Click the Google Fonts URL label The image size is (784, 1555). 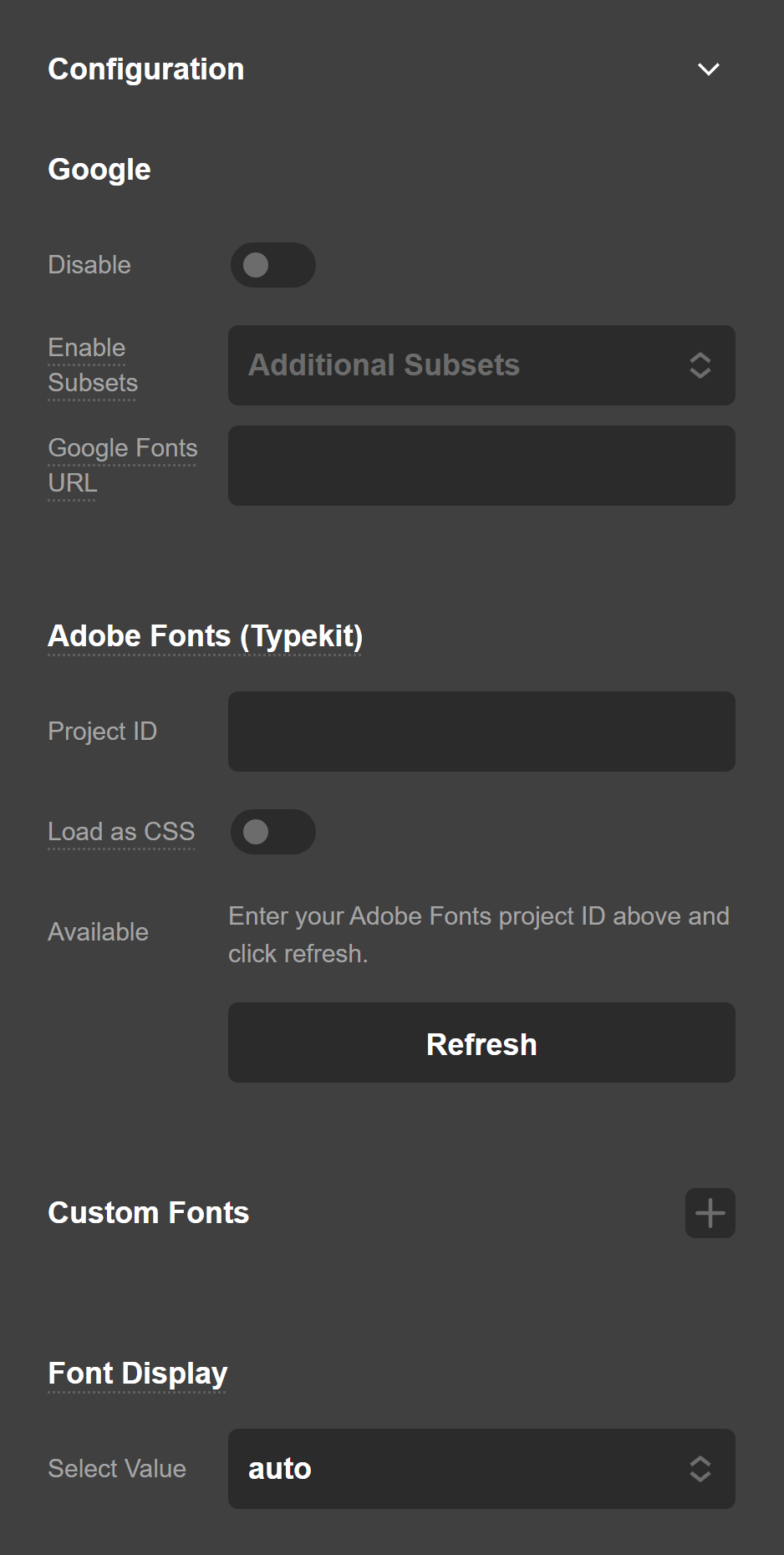(x=123, y=466)
